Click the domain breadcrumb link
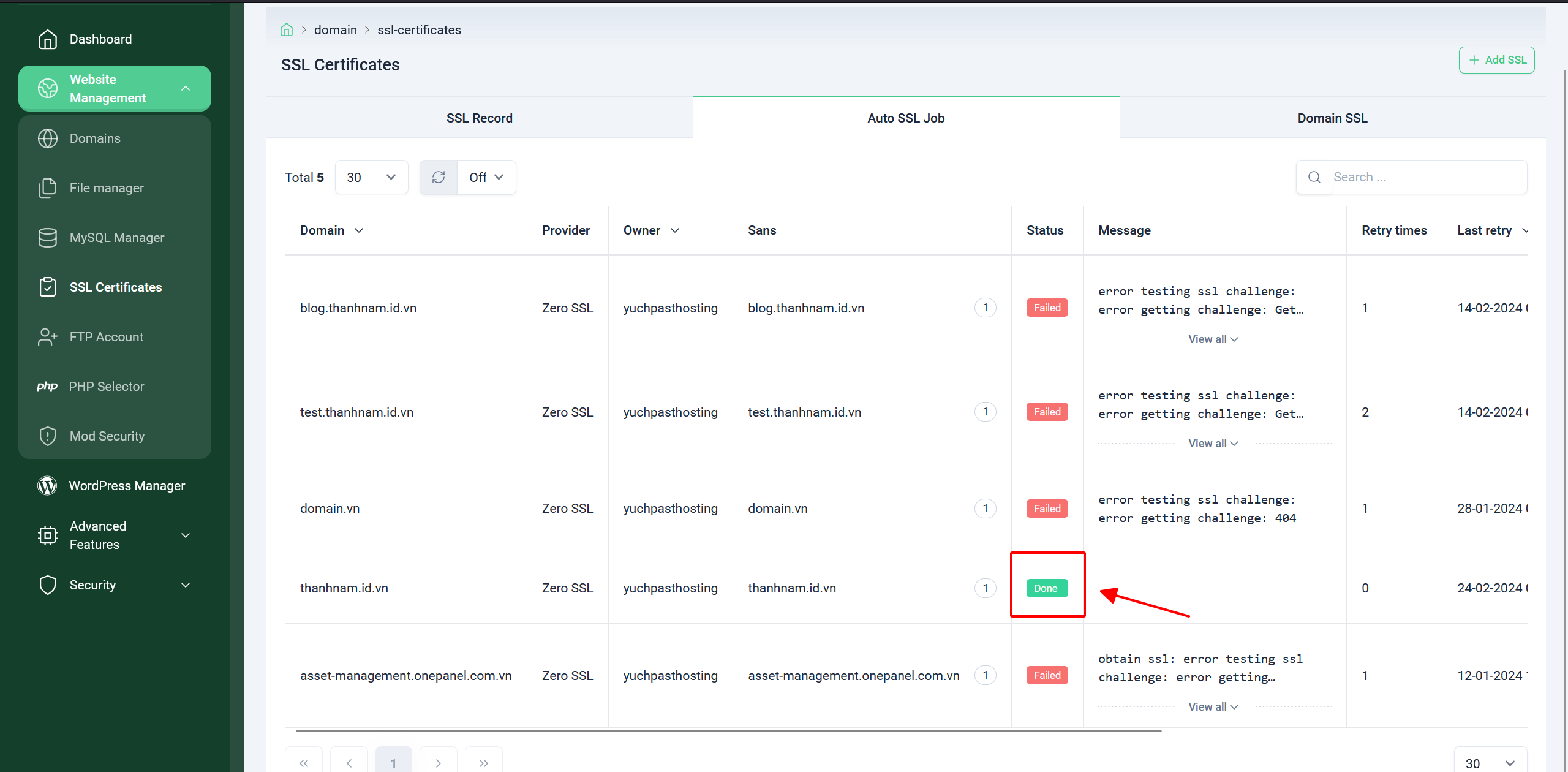This screenshot has width=1568, height=772. [336, 30]
